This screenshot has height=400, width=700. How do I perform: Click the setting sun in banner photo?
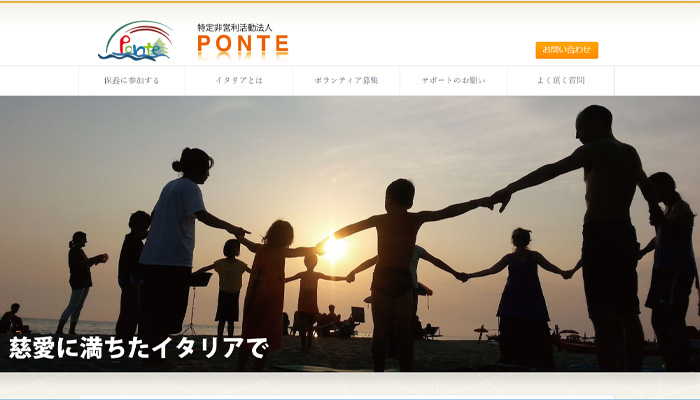[x=334, y=248]
